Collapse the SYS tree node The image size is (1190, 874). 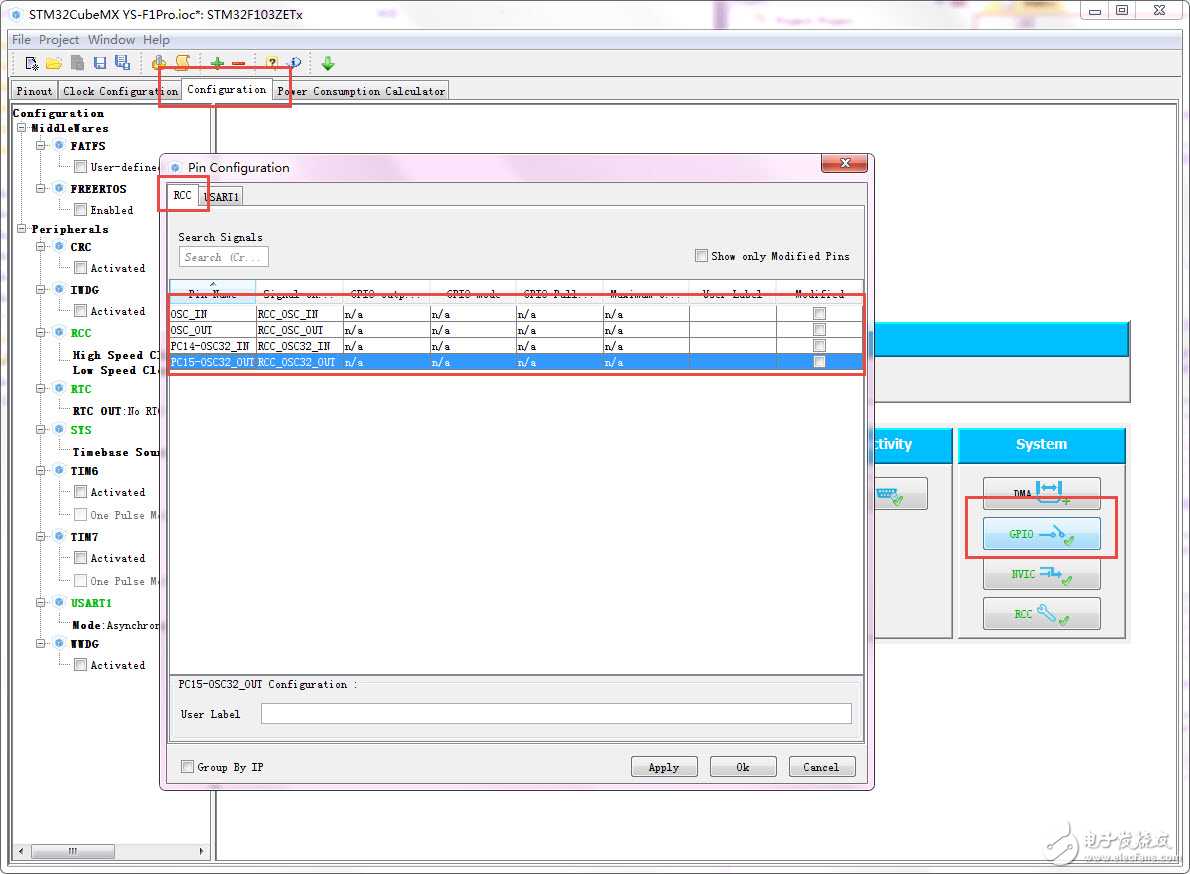(x=41, y=429)
